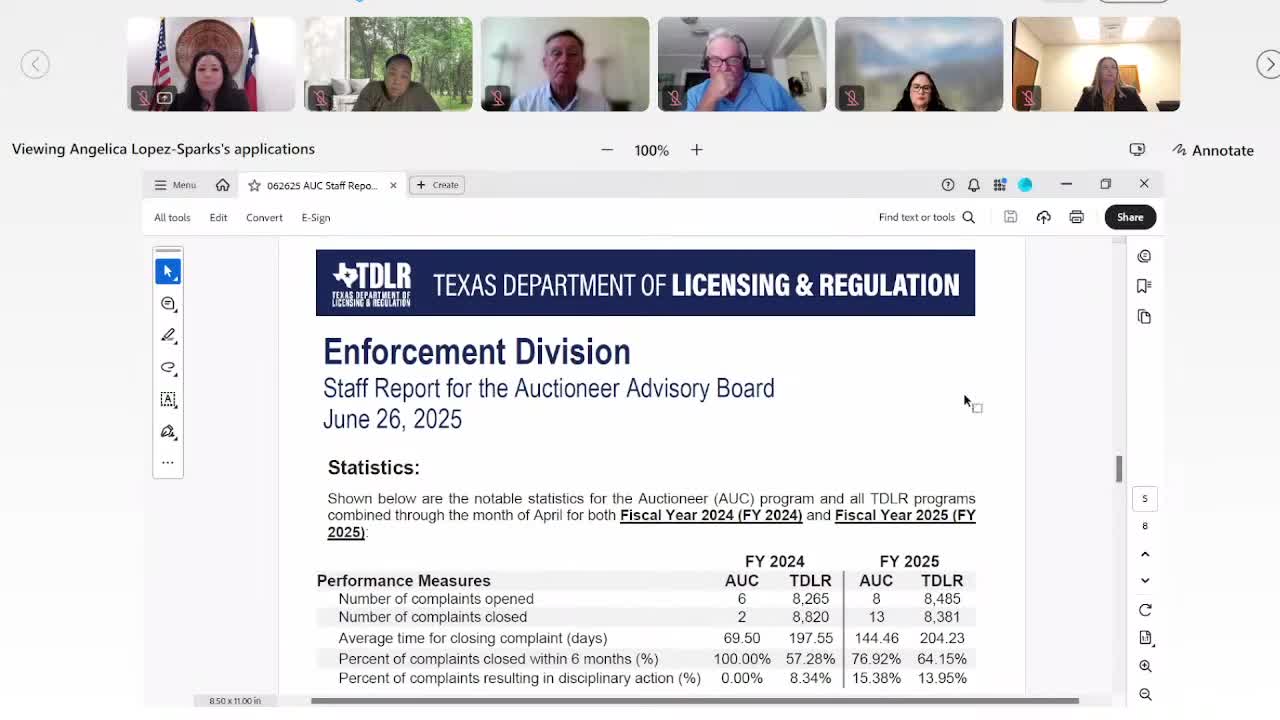
Task: Decrease zoom using the minus control
Action: (x=607, y=150)
